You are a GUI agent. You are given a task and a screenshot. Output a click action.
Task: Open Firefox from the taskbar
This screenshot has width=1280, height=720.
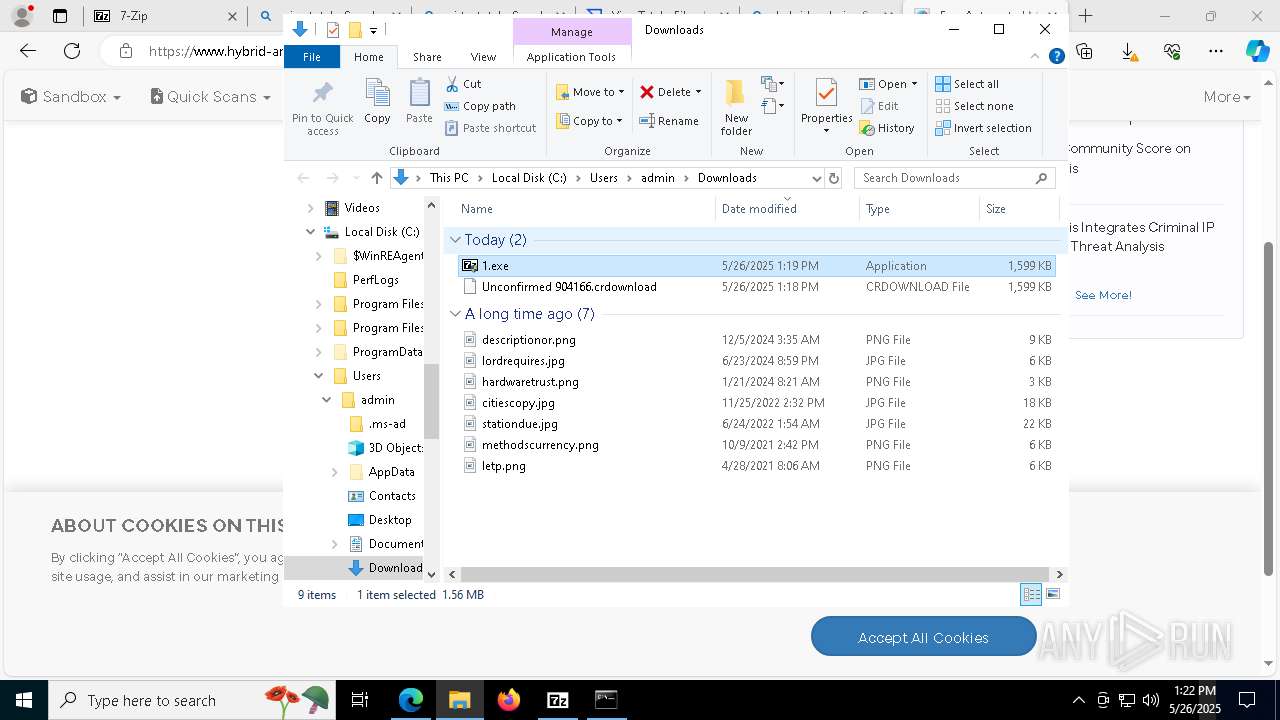pyautogui.click(x=509, y=700)
